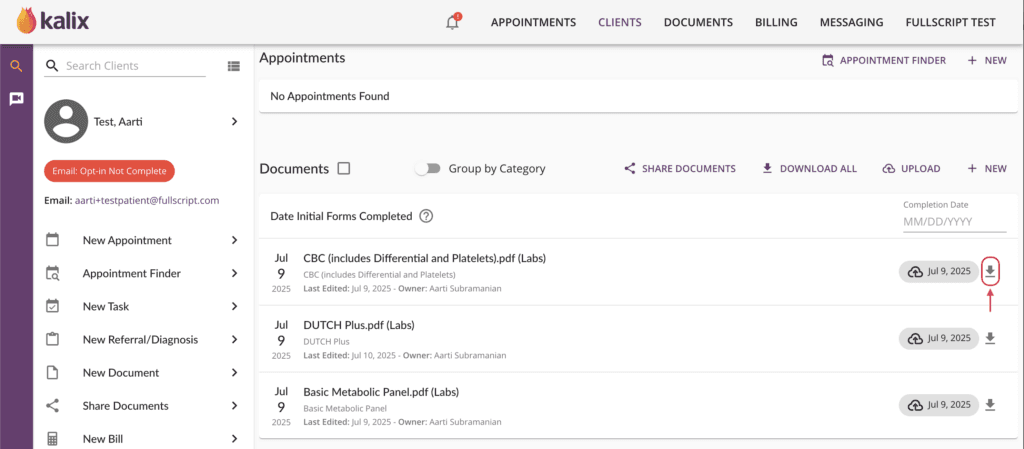This screenshot has height=449, width=1024.
Task: Focus the Completion Date input field
Action: (x=954, y=221)
